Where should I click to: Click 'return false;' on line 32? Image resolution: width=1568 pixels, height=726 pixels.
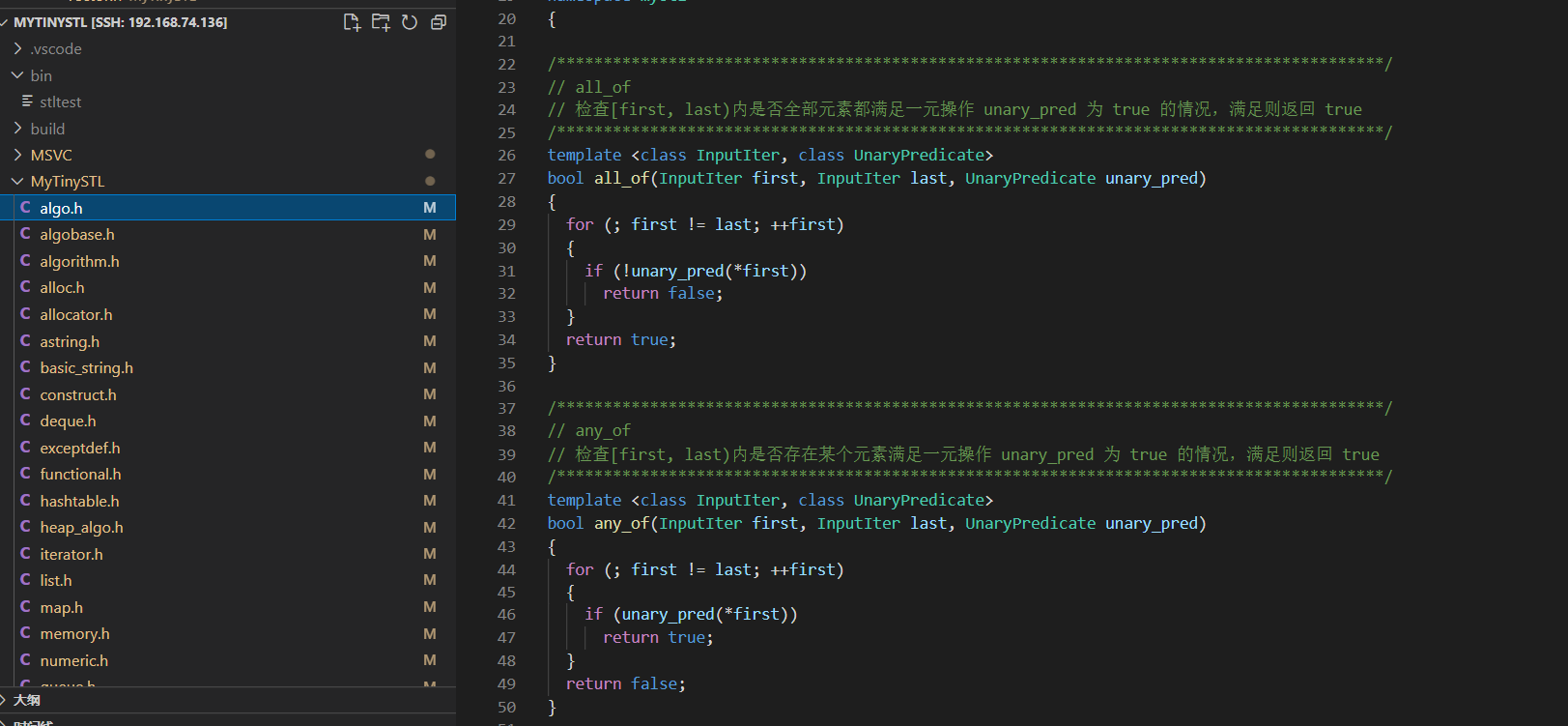(663, 293)
